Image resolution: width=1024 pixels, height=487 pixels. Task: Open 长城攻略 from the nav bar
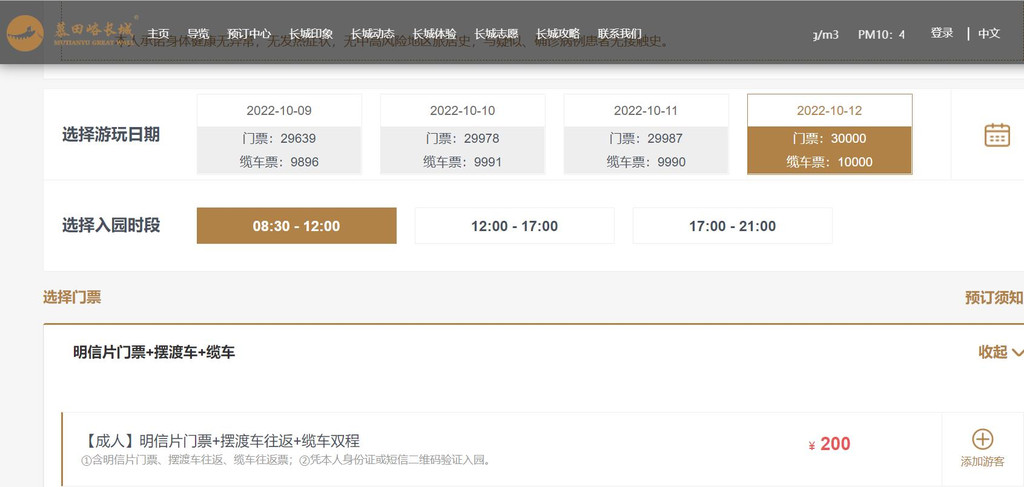pyautogui.click(x=557, y=33)
